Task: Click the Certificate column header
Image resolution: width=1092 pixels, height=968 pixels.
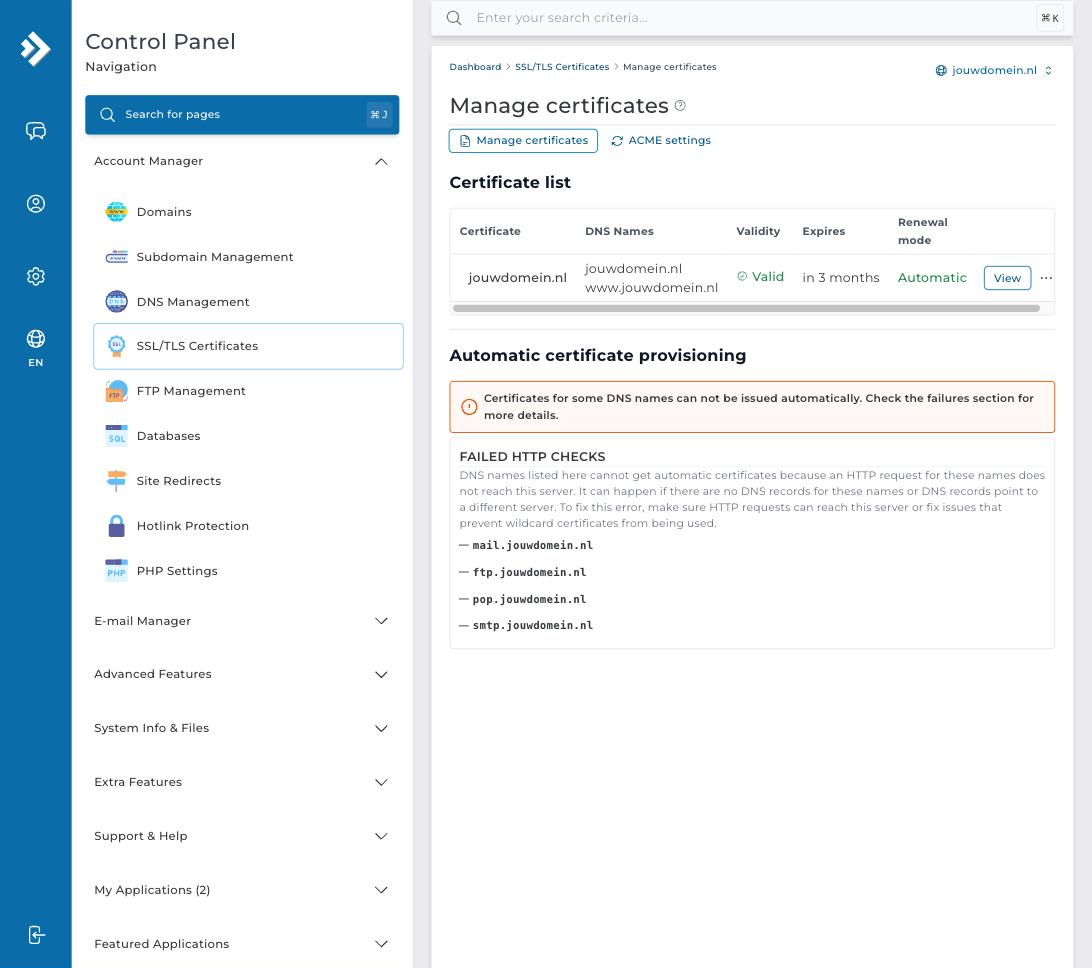Action: pos(490,231)
